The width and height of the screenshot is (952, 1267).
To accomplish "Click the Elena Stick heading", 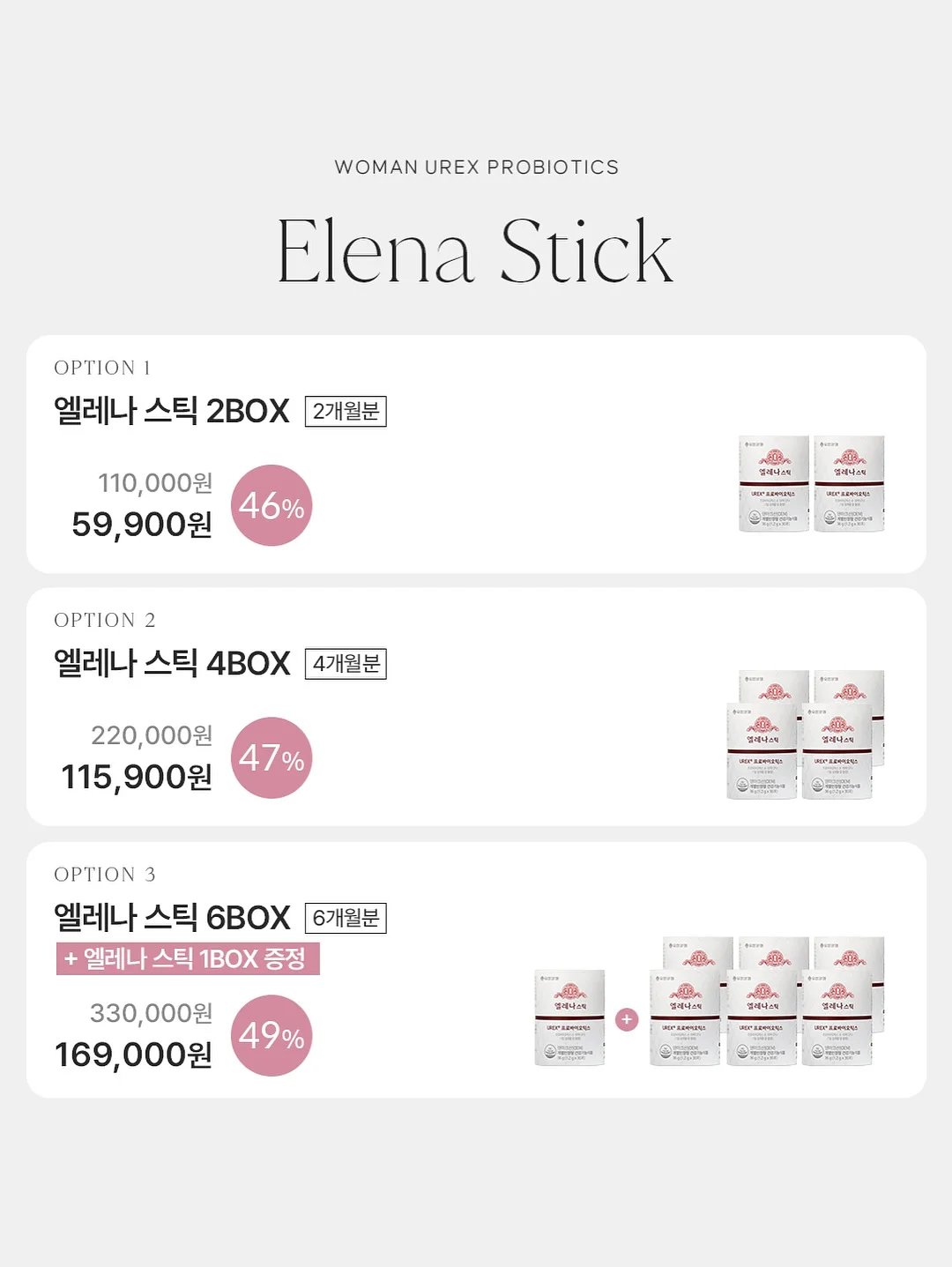I will coord(475,251).
